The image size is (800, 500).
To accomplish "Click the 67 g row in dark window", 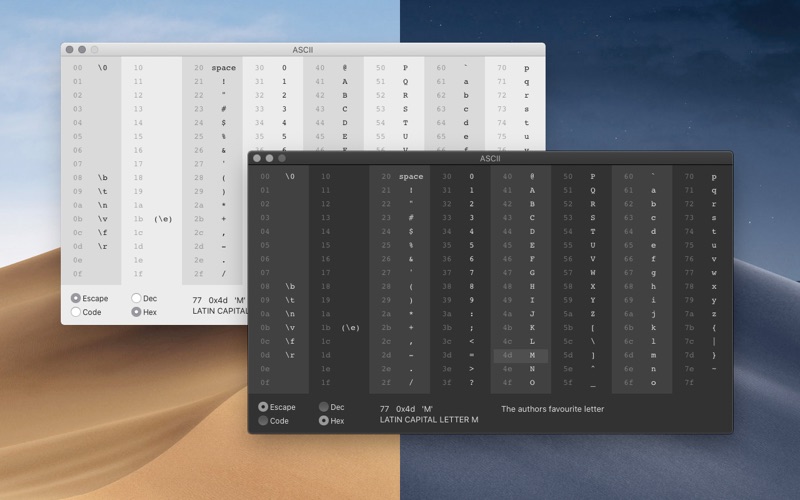I will 642,272.
